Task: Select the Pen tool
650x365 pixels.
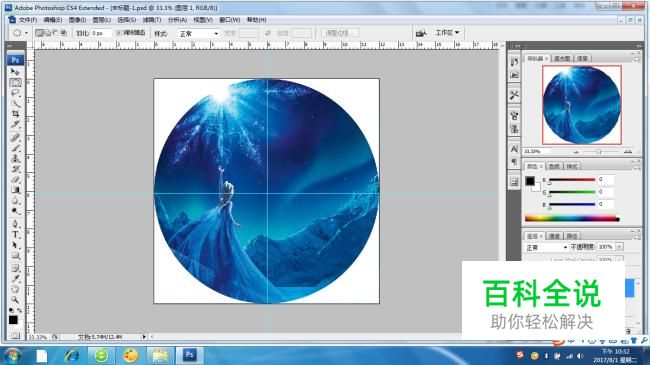Action: point(15,224)
